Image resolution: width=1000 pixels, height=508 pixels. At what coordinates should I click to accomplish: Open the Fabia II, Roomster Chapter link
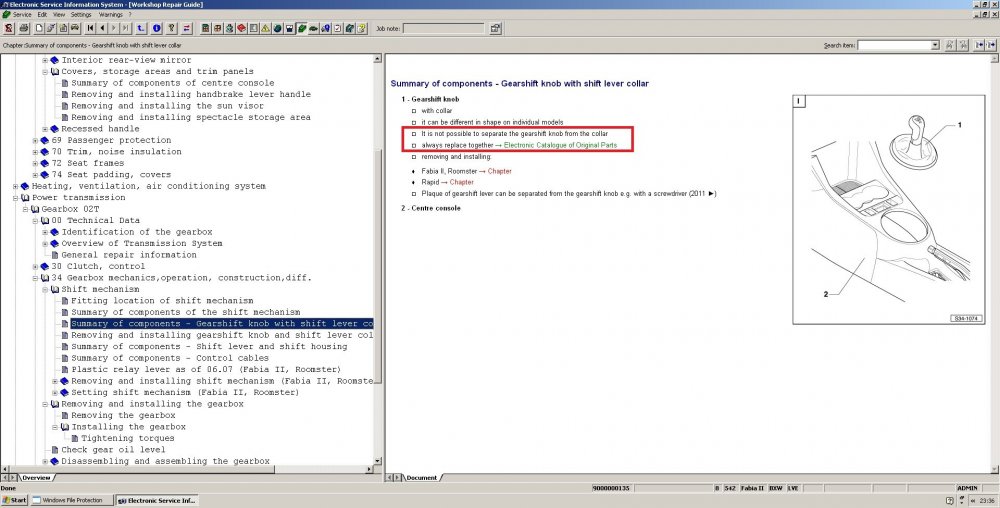(x=499, y=171)
